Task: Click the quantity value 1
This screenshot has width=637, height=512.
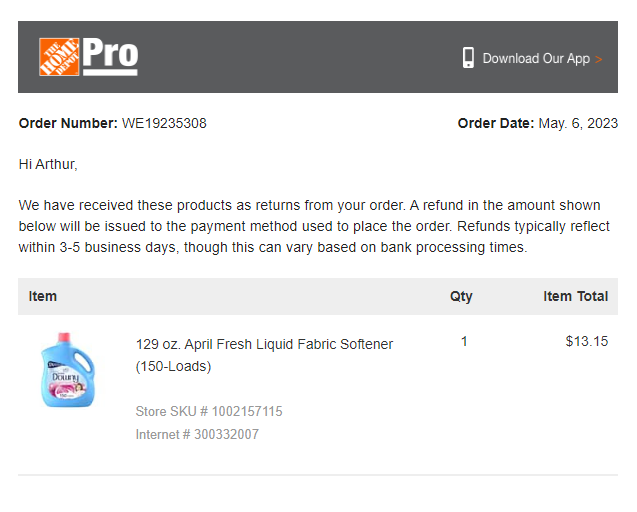Action: point(464,341)
